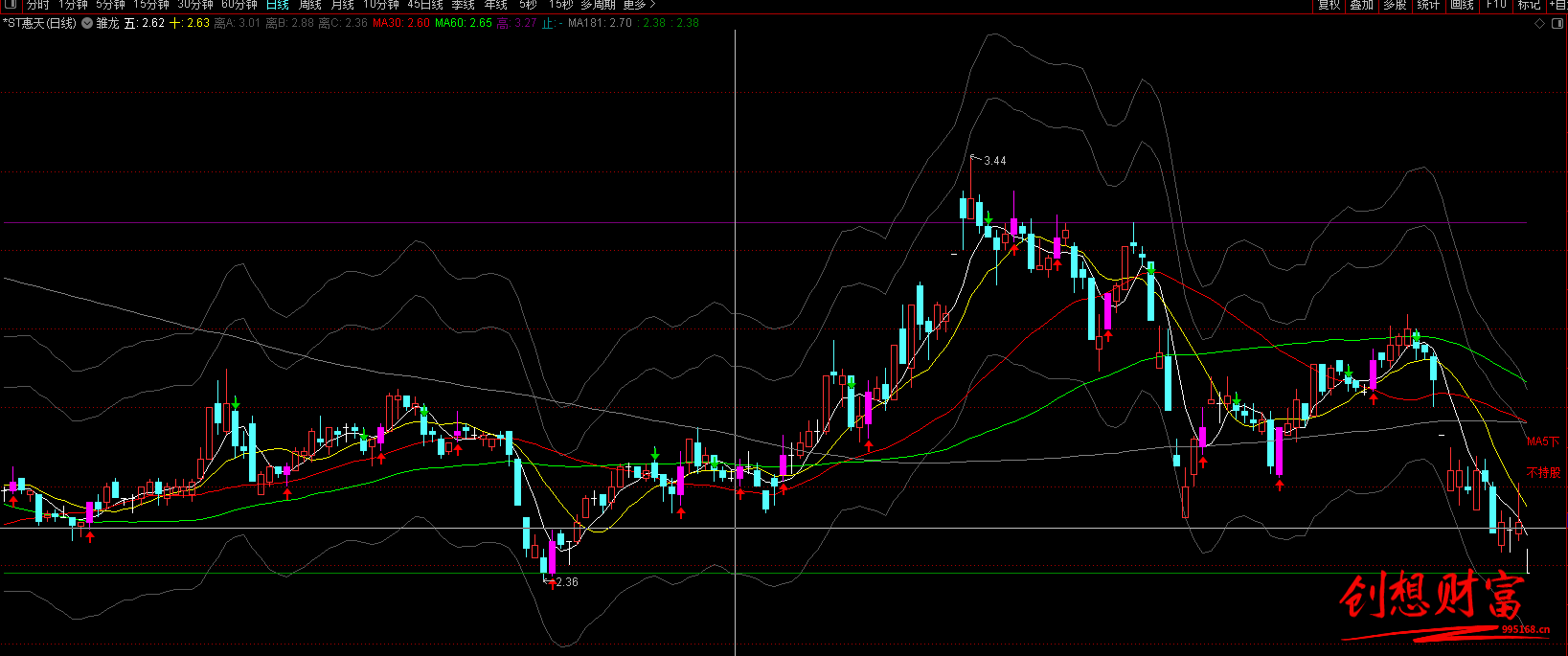Click the 标记 mark button
This screenshot has height=656, width=1568.
pyautogui.click(x=1529, y=5)
